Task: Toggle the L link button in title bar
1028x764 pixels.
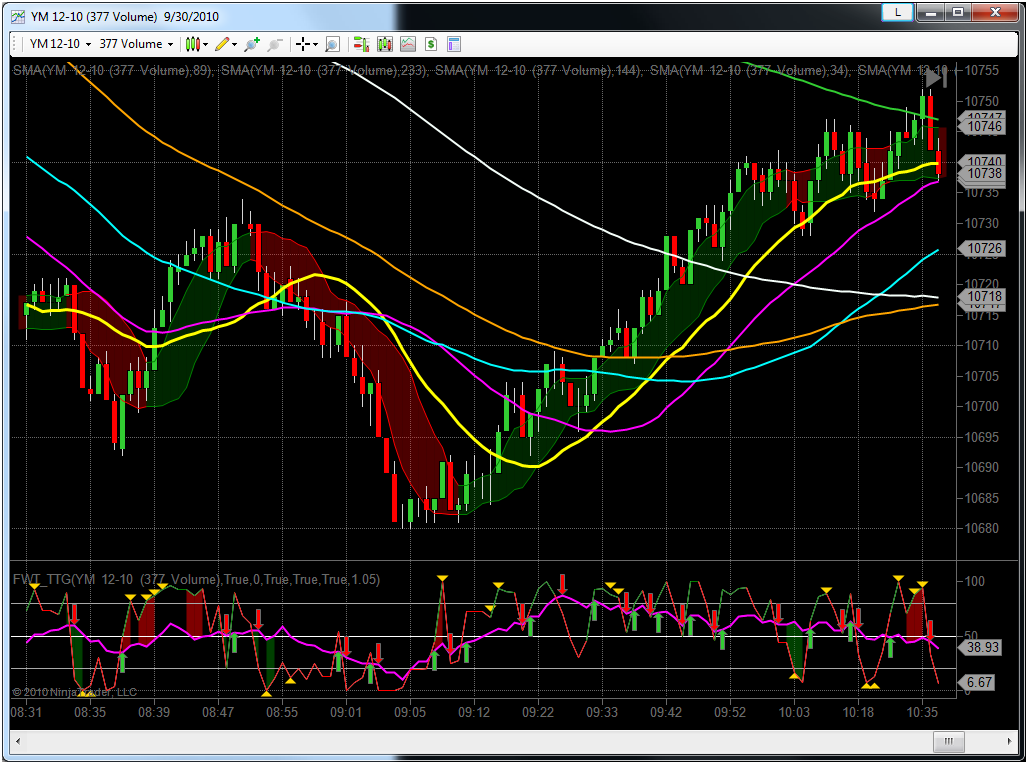Action: (x=898, y=12)
